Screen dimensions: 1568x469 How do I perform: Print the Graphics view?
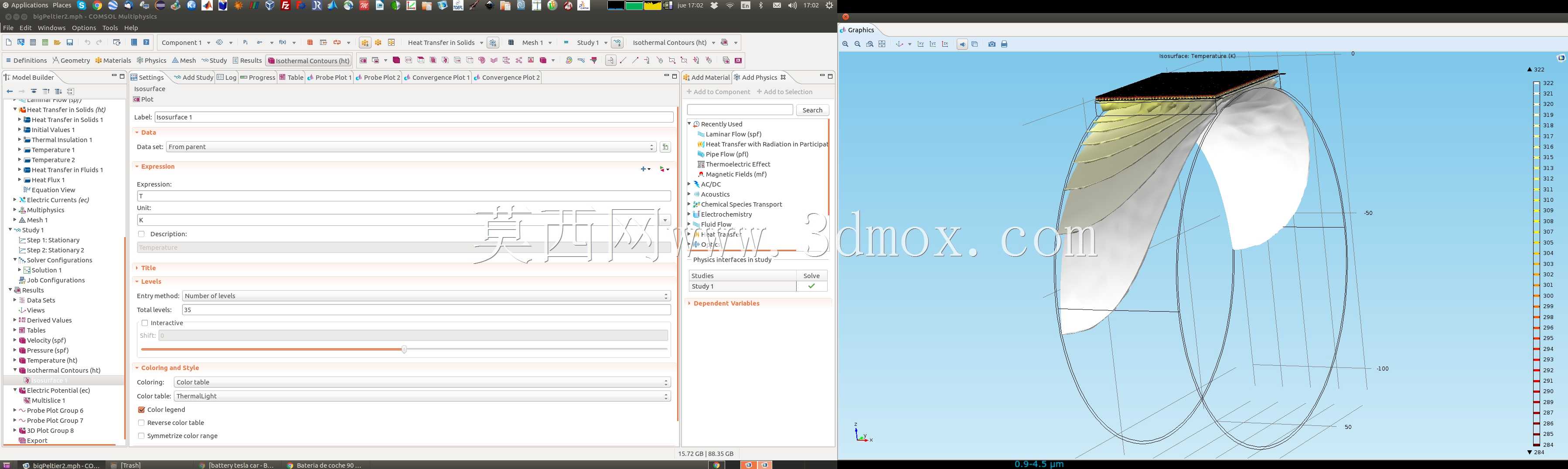[x=1004, y=44]
